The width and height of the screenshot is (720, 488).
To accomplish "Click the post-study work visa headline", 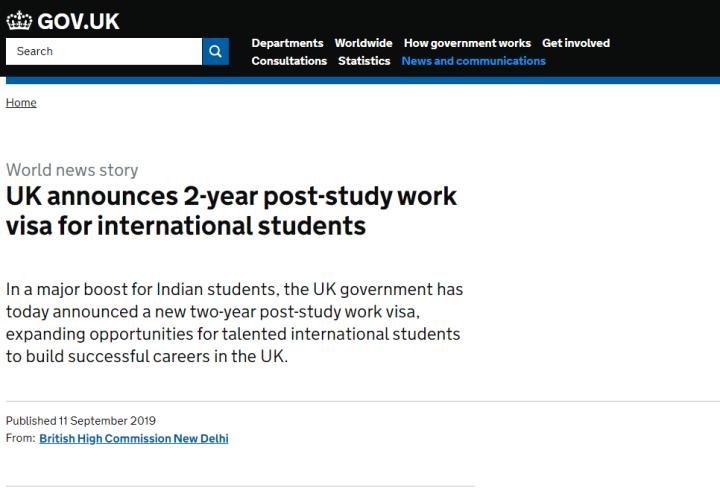I will tap(231, 210).
